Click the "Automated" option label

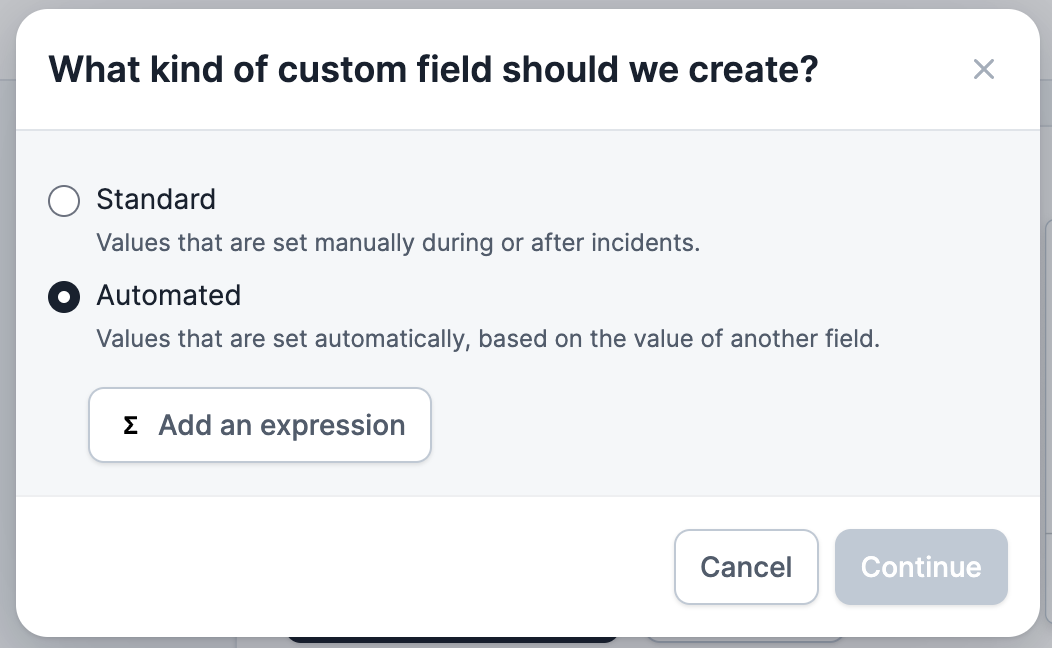[x=168, y=295]
